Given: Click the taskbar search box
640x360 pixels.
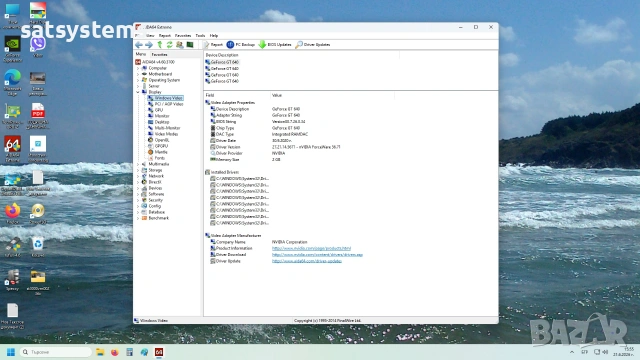Looking at the screenshot, I should point(56,352).
